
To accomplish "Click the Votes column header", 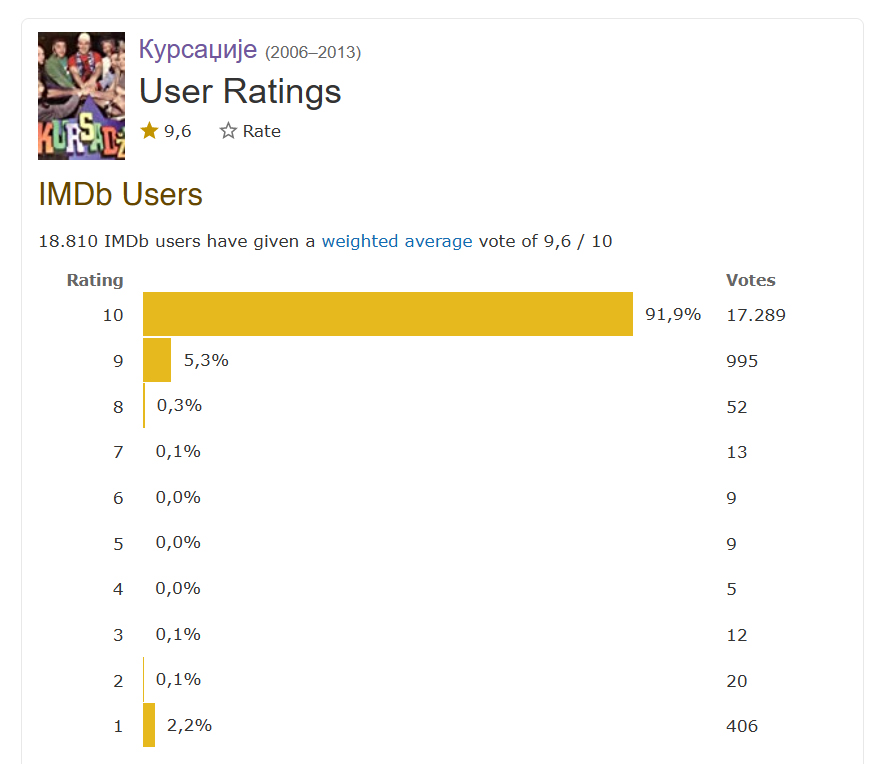I will pos(750,280).
